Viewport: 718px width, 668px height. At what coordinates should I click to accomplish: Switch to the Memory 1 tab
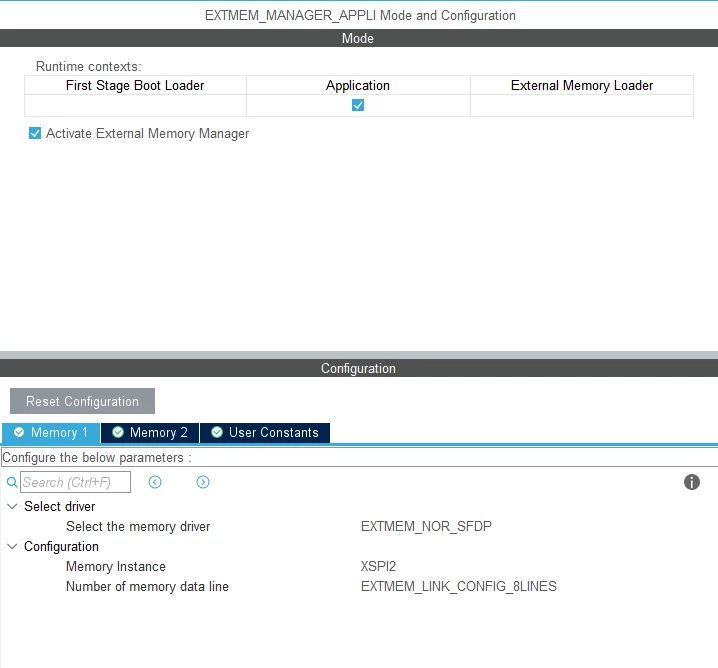point(51,433)
